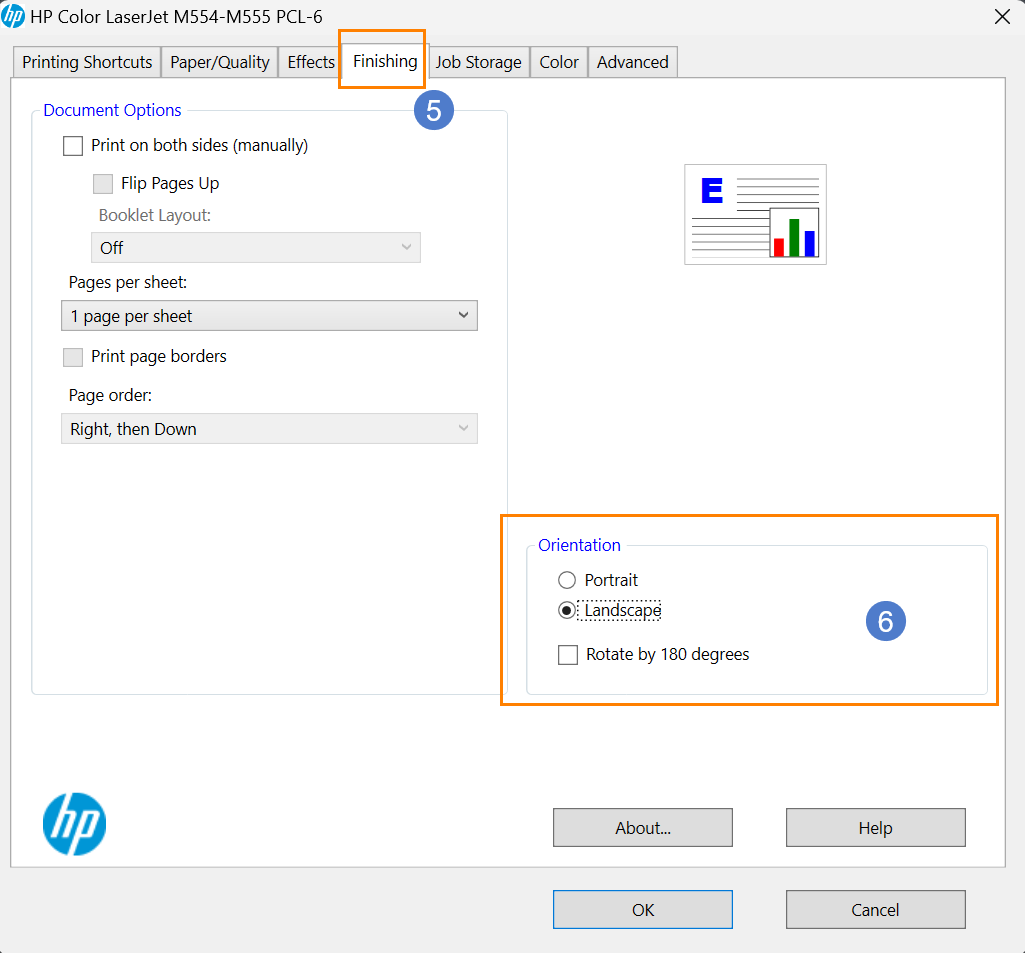Cancel the printer settings dialog
Image resolution: width=1025 pixels, height=953 pixels.
(875, 909)
